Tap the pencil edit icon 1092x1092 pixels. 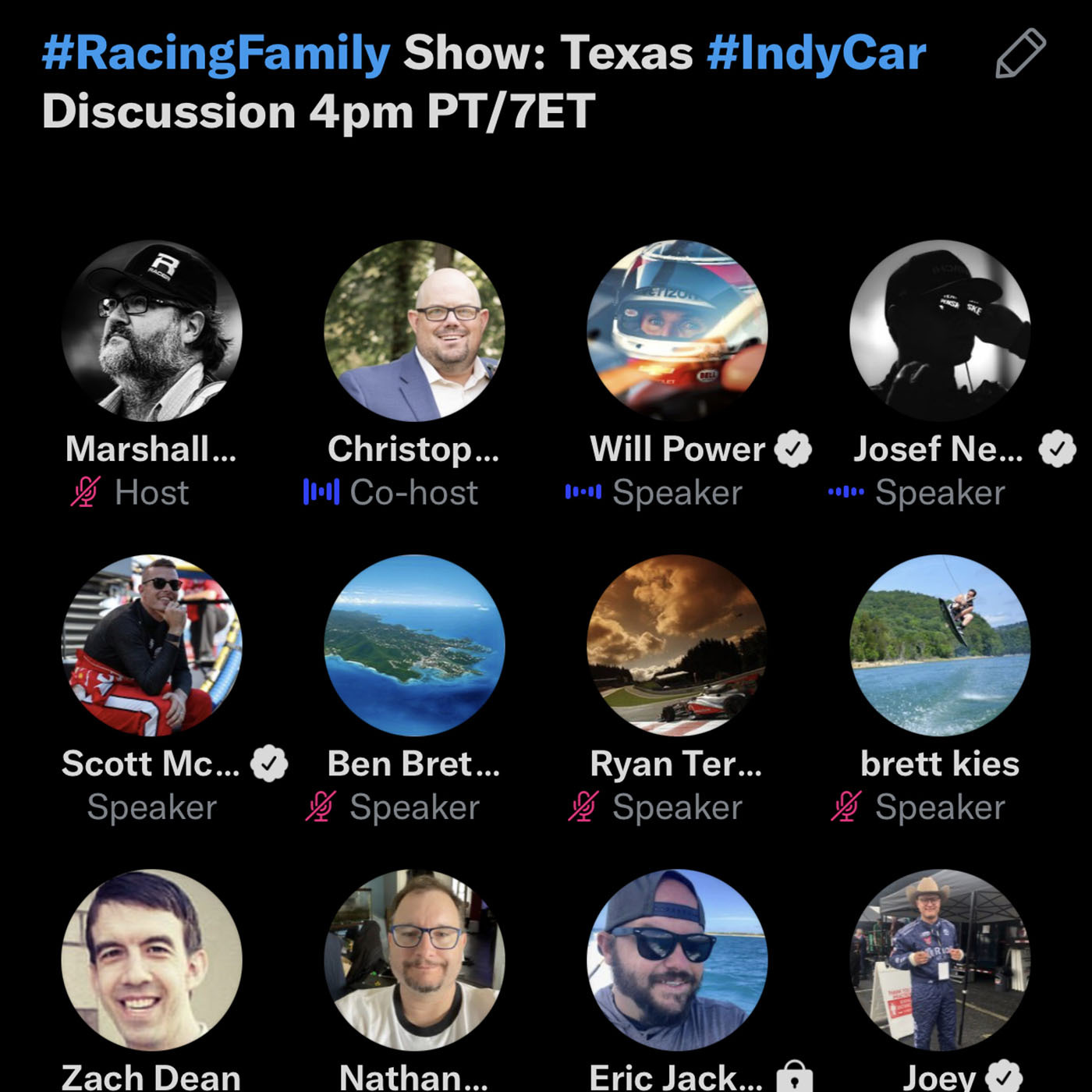[1020, 53]
